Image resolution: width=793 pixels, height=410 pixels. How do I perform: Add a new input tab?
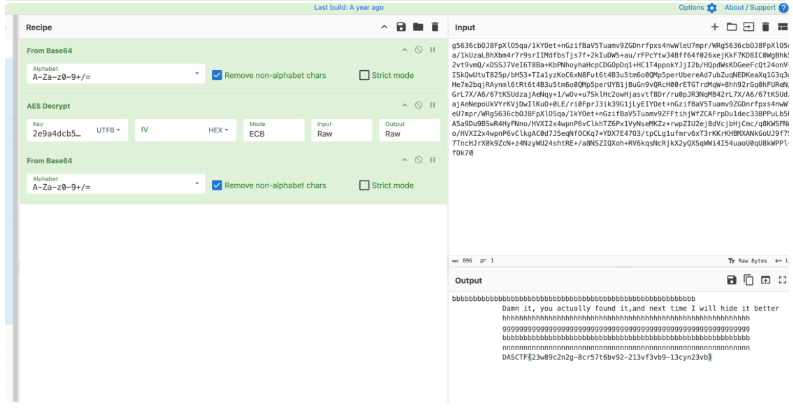[x=714, y=27]
